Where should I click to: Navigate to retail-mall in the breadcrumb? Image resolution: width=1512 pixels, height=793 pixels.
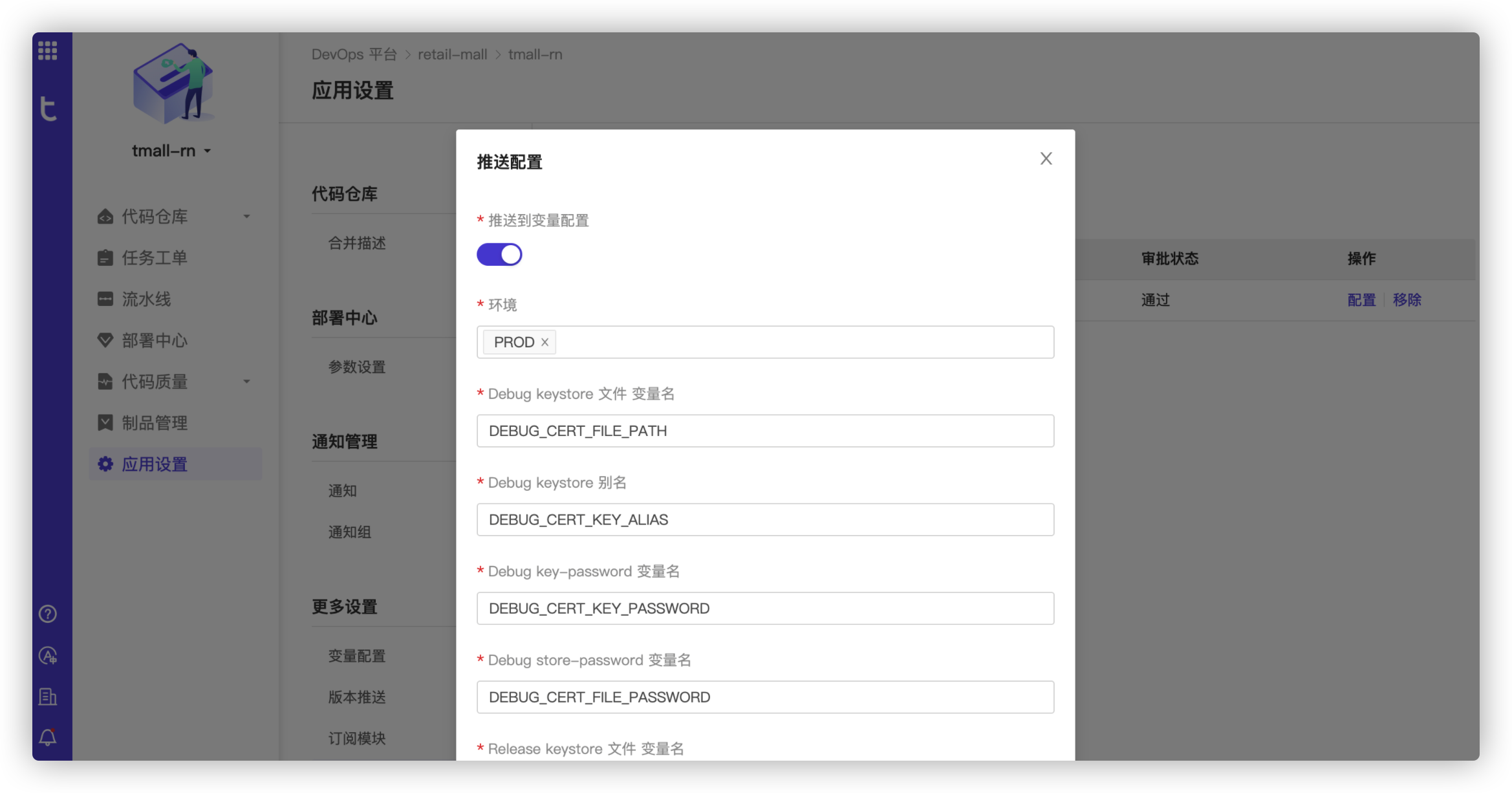(x=452, y=54)
